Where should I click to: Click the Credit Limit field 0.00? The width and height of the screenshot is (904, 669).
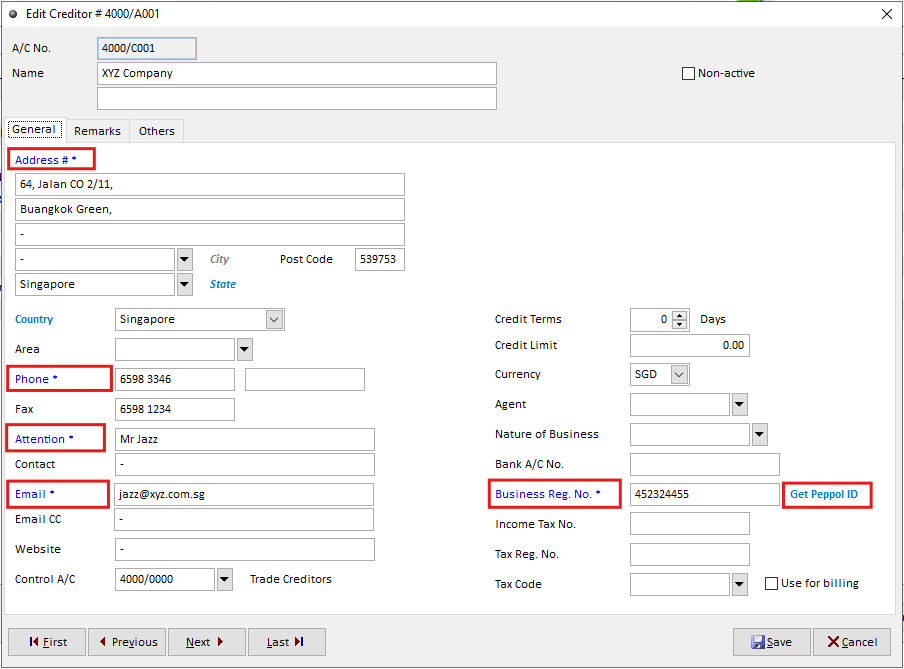690,345
